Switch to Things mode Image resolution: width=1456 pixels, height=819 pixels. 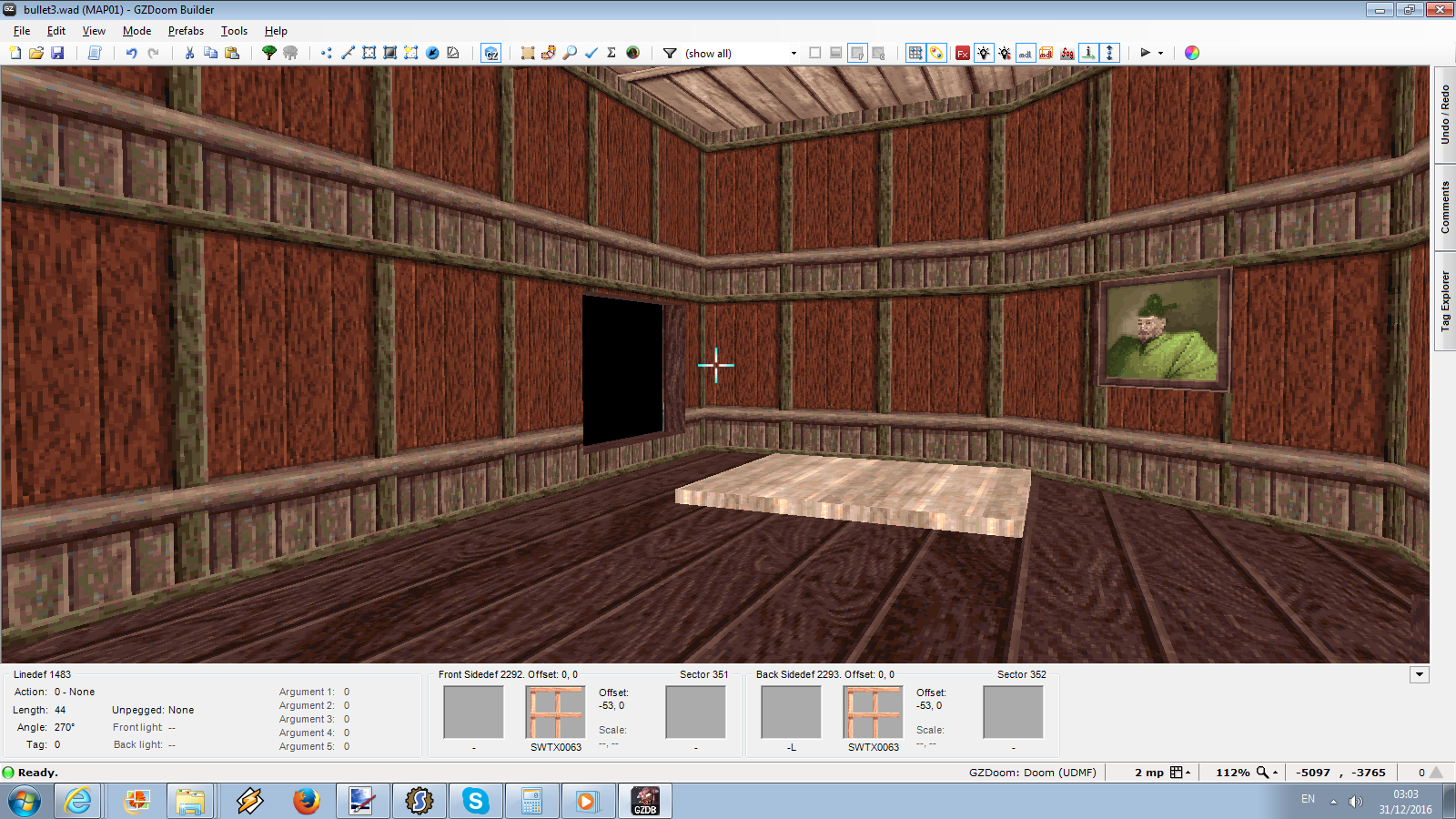tap(432, 53)
